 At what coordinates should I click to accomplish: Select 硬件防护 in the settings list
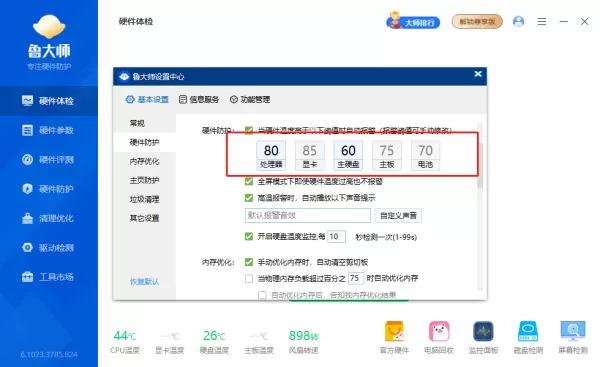(x=144, y=142)
